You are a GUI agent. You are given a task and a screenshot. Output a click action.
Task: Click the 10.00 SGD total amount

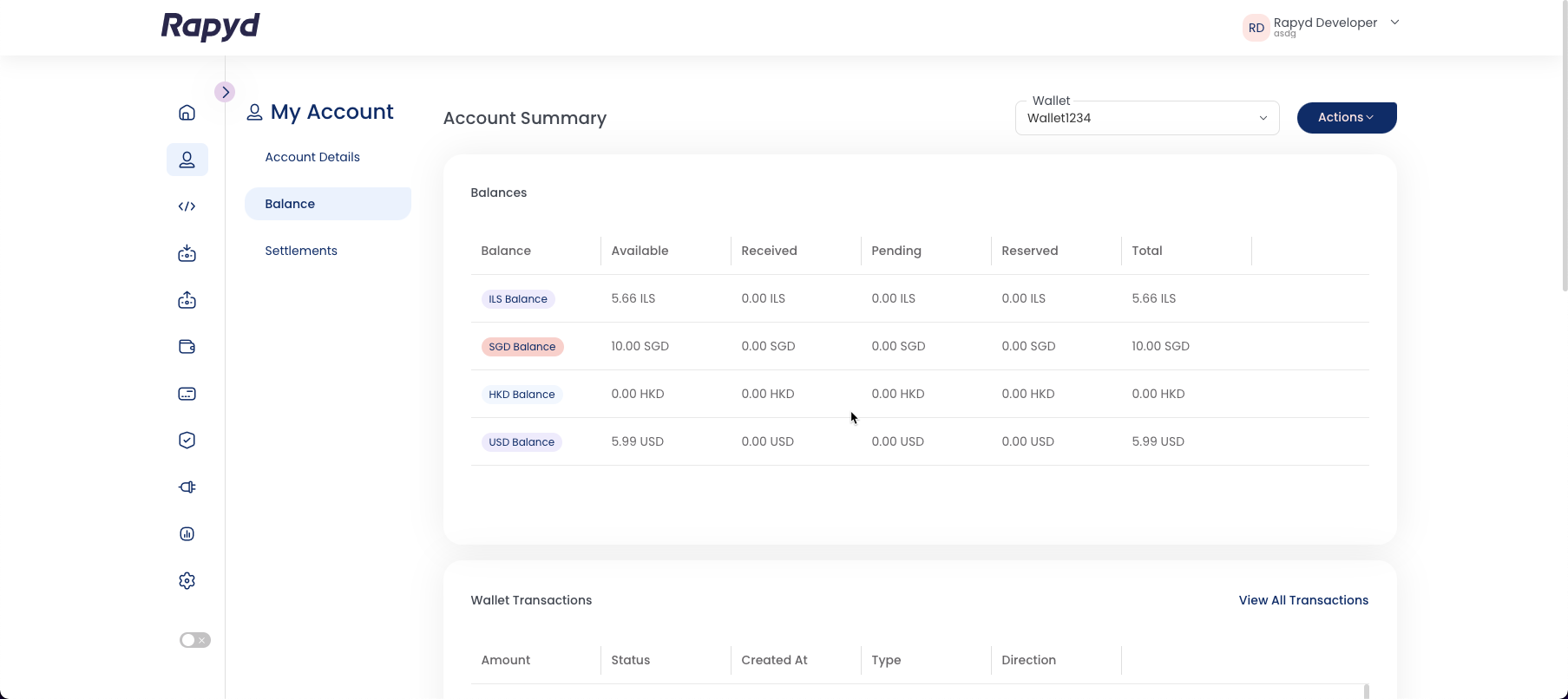click(1161, 346)
